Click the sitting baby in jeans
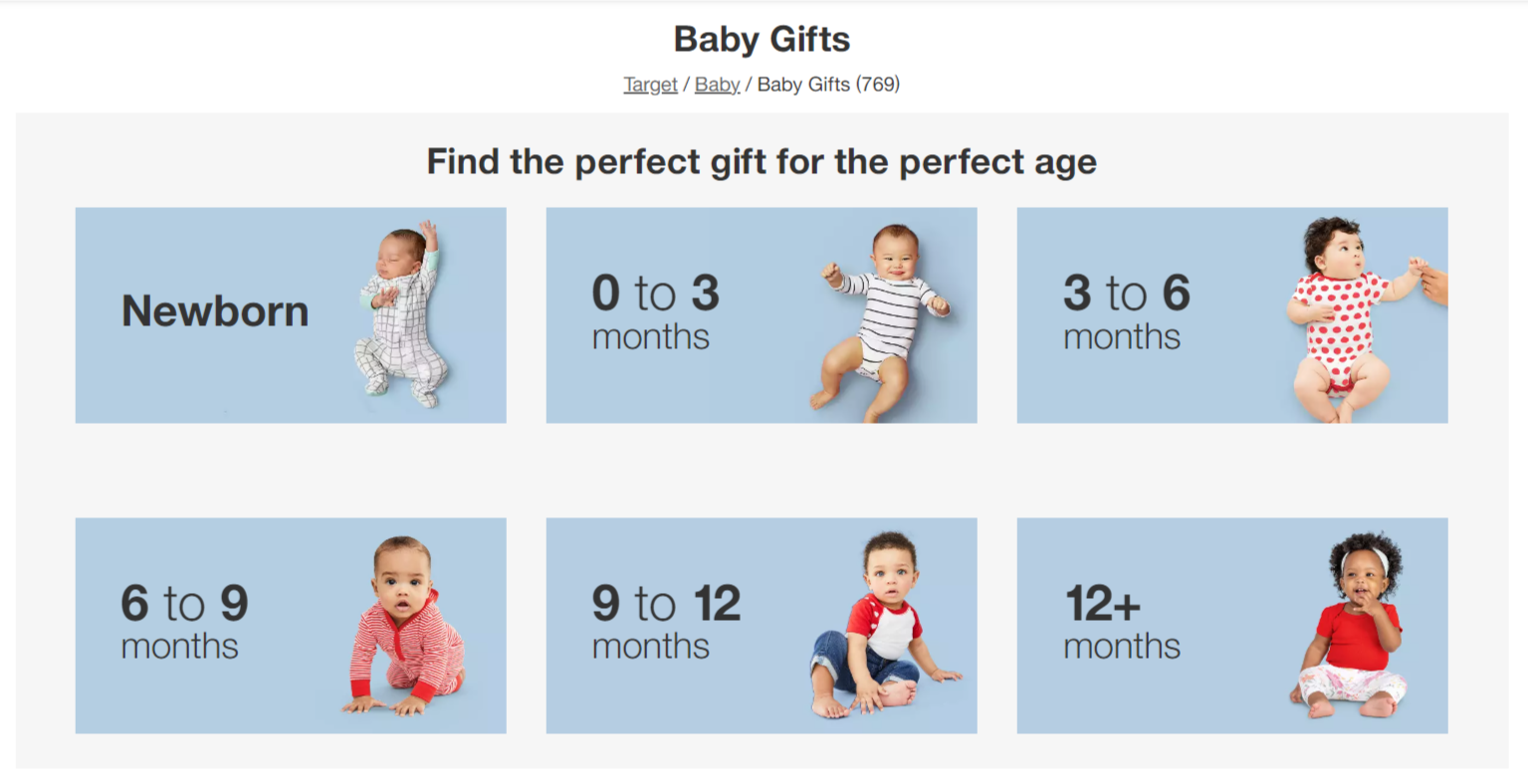Viewport: 1528px width, 784px height. [x=879, y=629]
